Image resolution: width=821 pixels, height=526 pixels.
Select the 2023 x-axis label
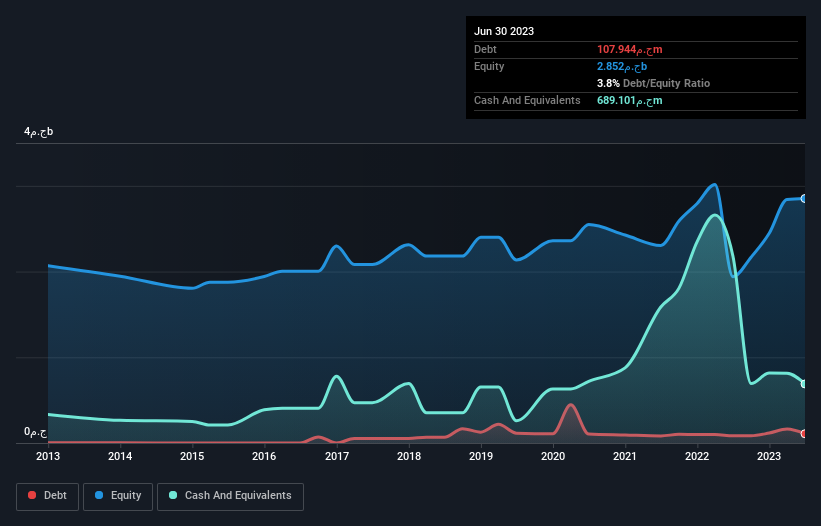[x=769, y=456]
